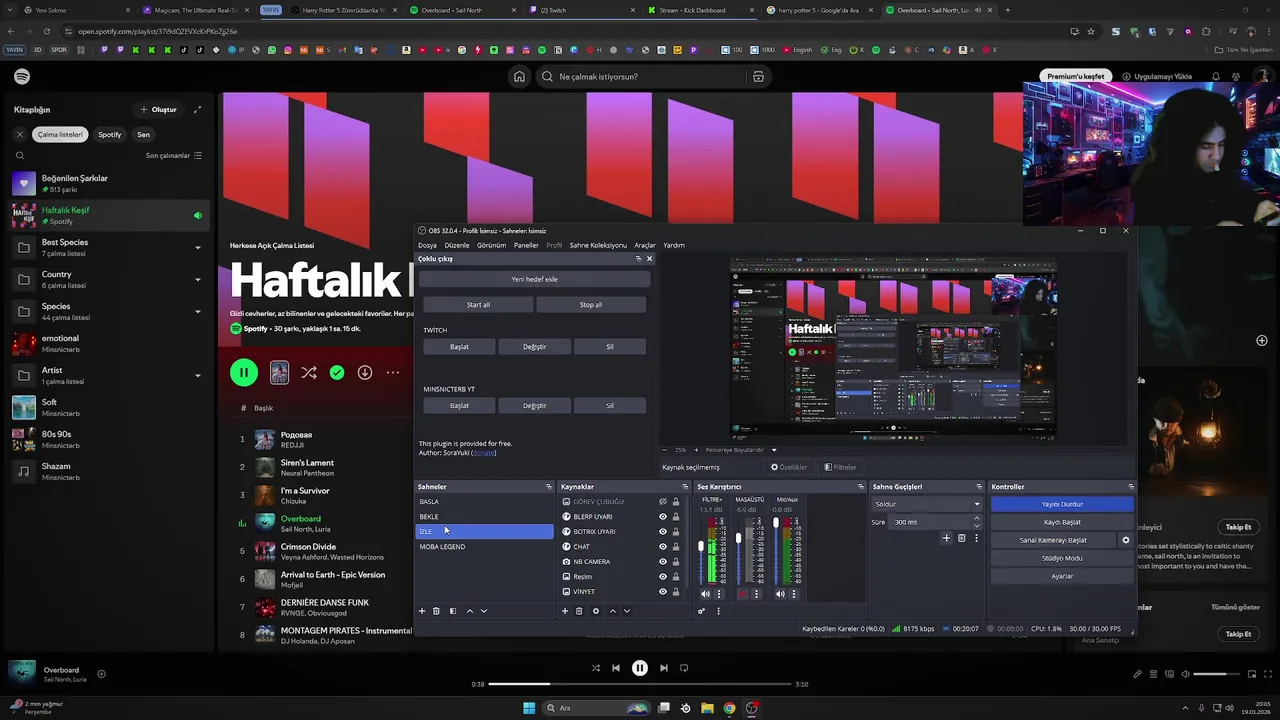This screenshot has height=720, width=1280.
Task: Open the FİLTRE+ channel options menu
Action: (718, 594)
